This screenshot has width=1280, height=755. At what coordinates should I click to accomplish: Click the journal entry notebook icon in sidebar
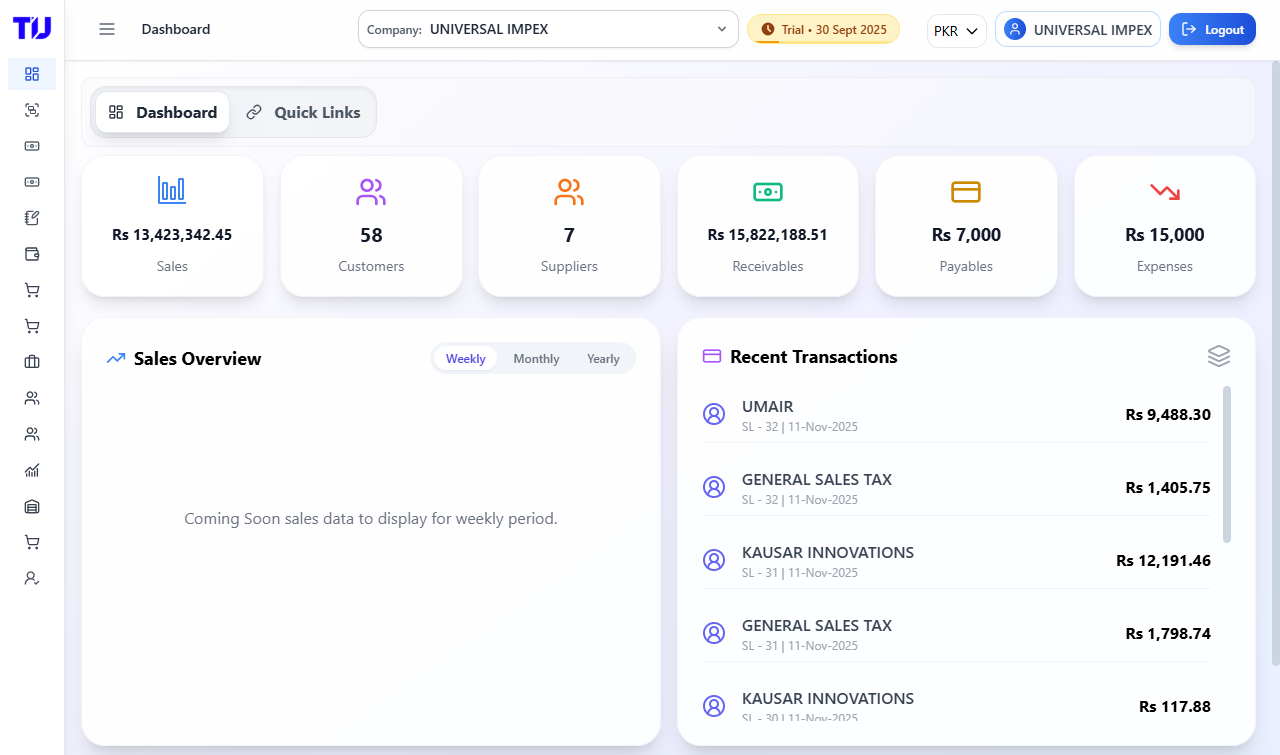[x=31, y=218]
